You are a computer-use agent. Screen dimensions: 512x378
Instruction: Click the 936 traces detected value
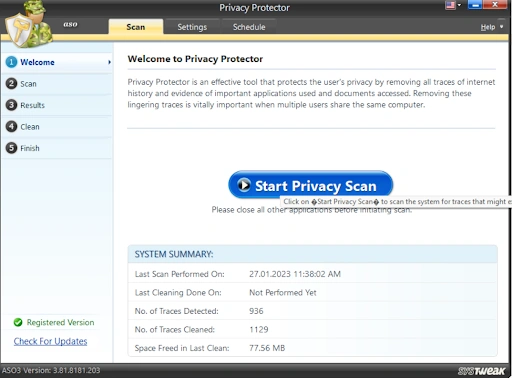tap(256, 311)
